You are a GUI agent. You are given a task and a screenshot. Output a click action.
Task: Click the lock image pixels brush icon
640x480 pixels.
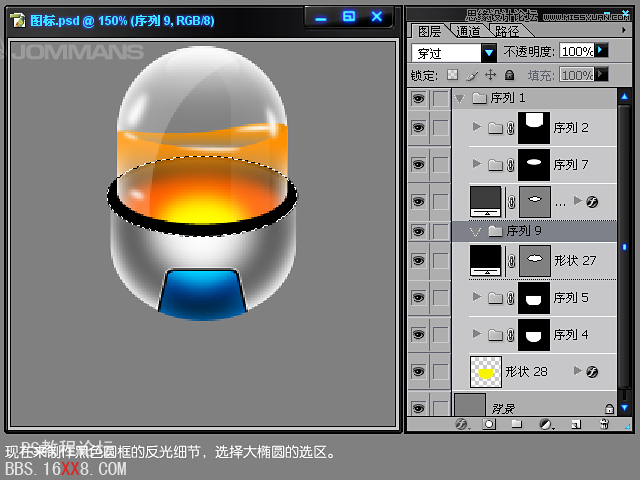(471, 75)
